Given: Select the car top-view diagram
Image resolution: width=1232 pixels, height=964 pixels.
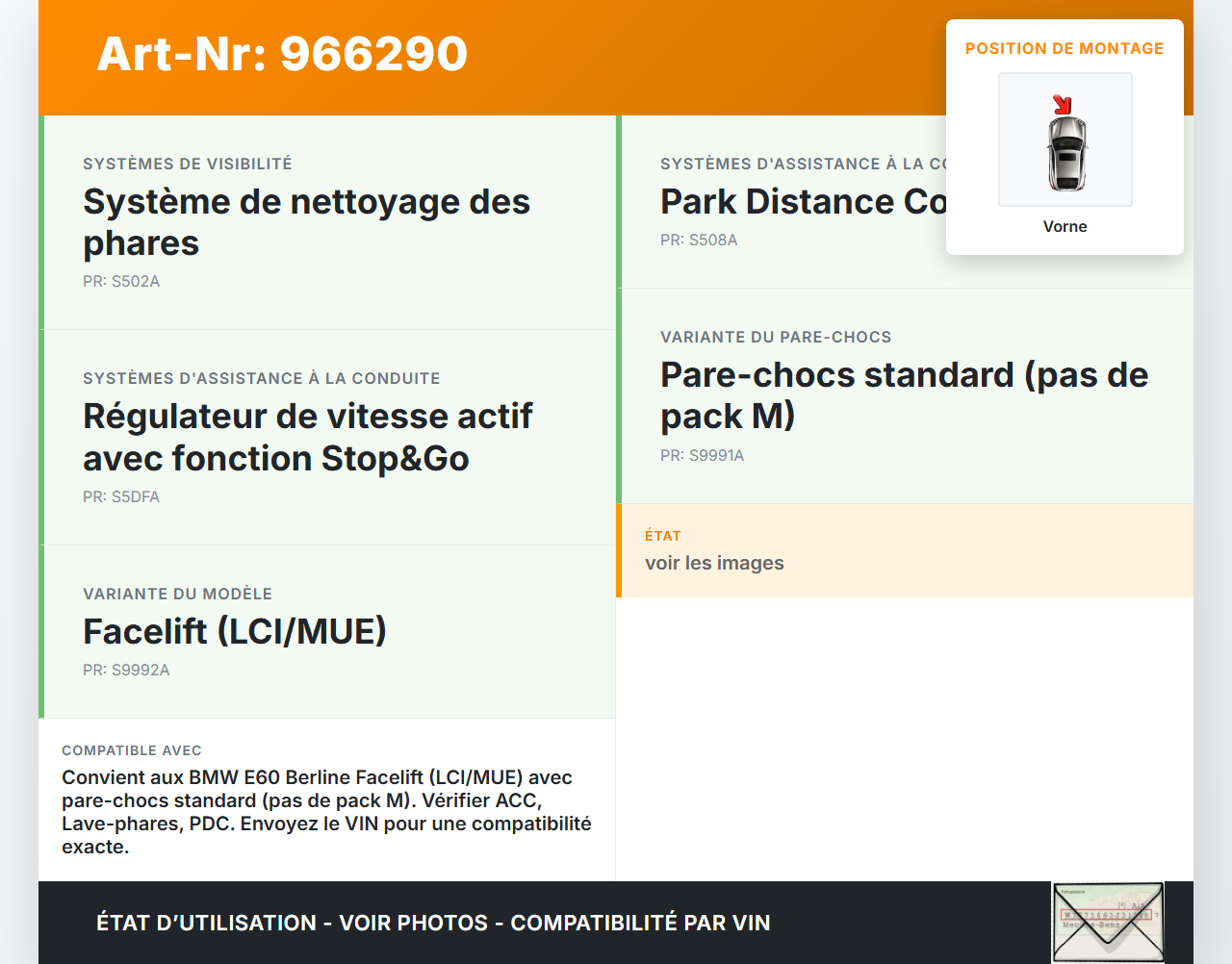Looking at the screenshot, I should 1065,154.
